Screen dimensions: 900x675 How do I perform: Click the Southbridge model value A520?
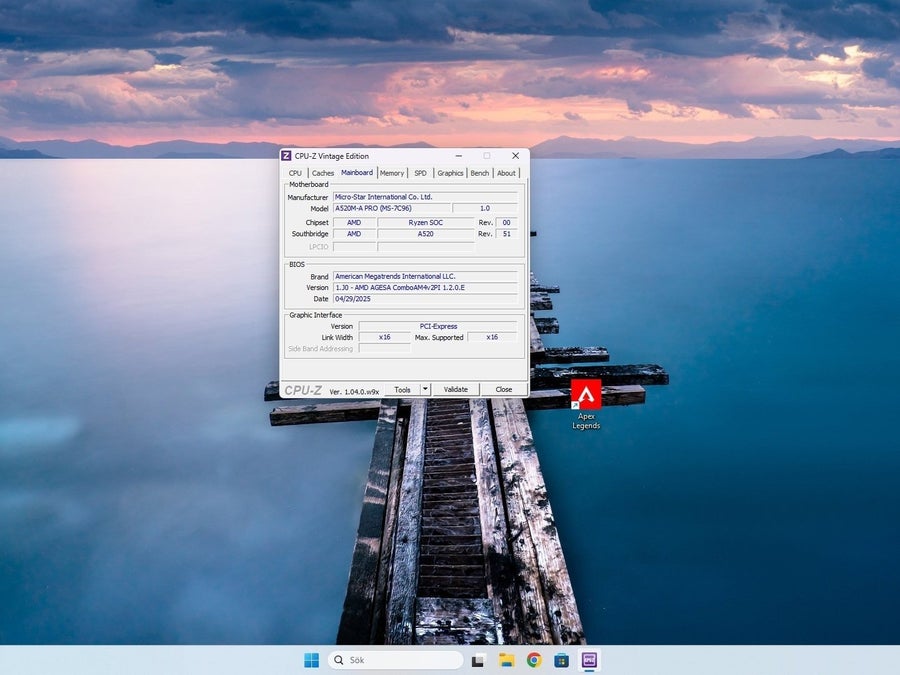pyautogui.click(x=426, y=234)
